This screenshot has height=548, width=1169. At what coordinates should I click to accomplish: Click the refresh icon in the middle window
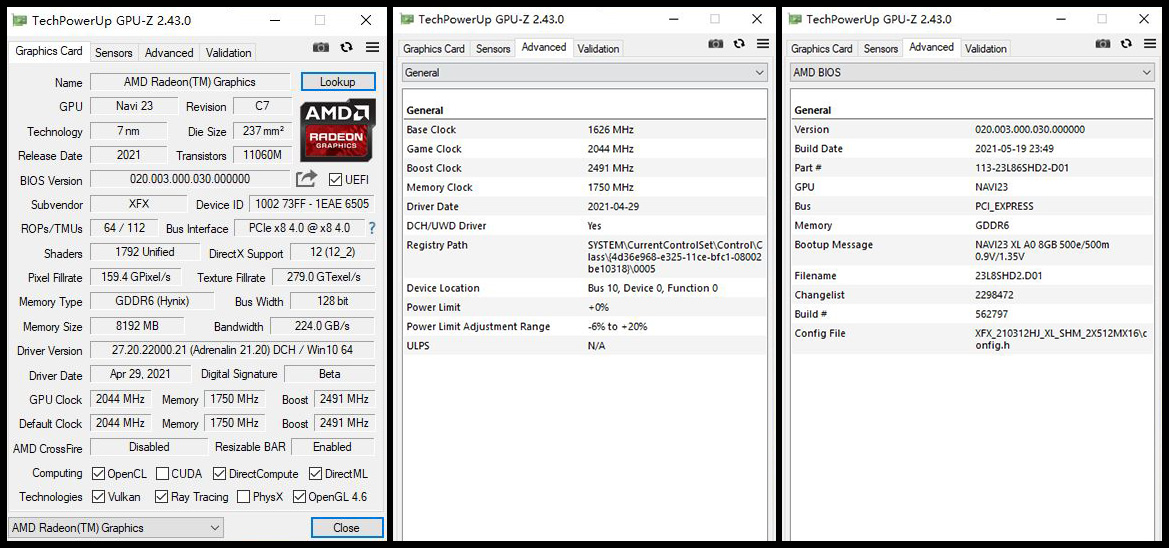pyautogui.click(x=740, y=43)
